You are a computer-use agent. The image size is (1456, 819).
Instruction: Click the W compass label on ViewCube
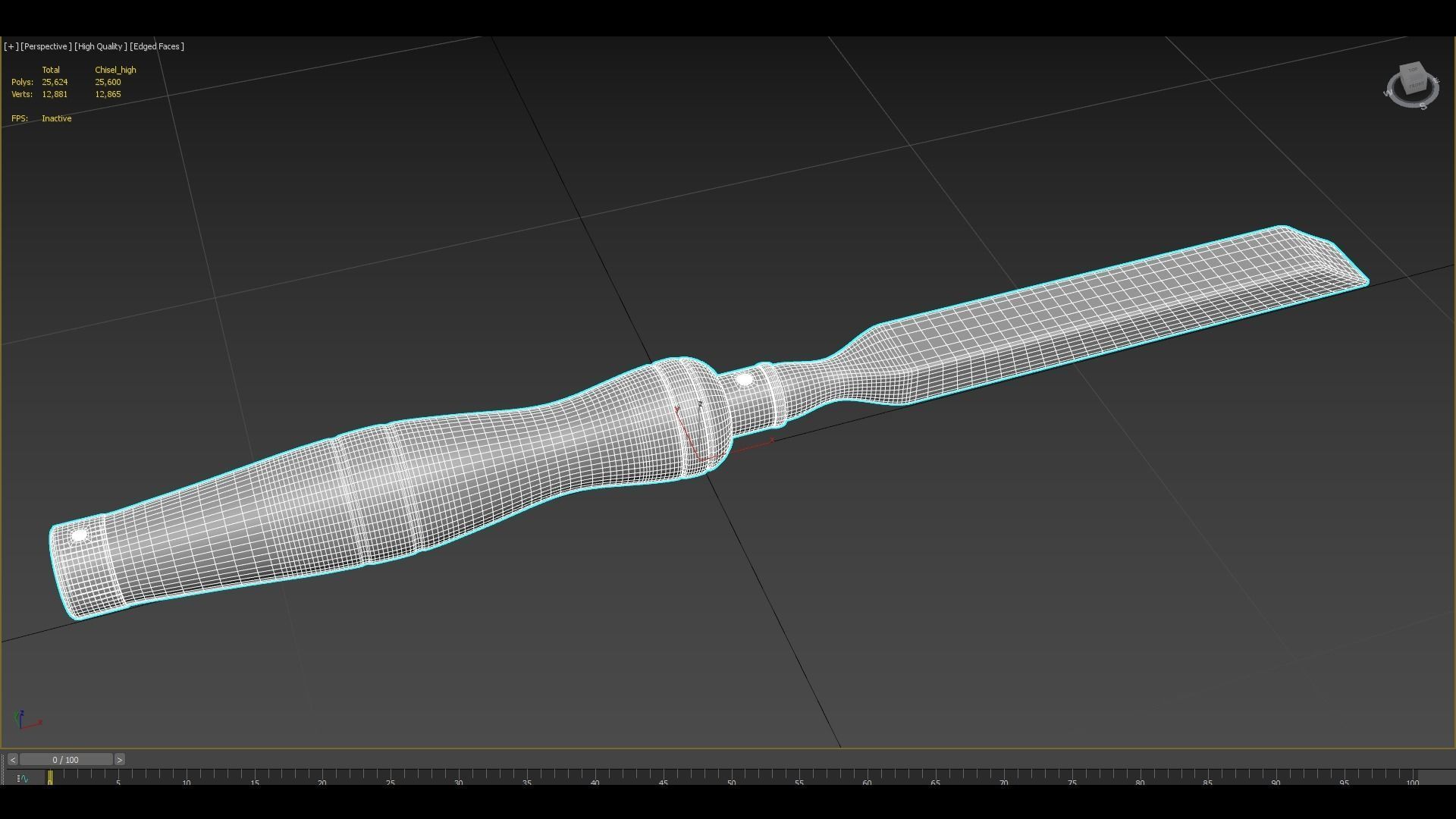click(x=1388, y=93)
